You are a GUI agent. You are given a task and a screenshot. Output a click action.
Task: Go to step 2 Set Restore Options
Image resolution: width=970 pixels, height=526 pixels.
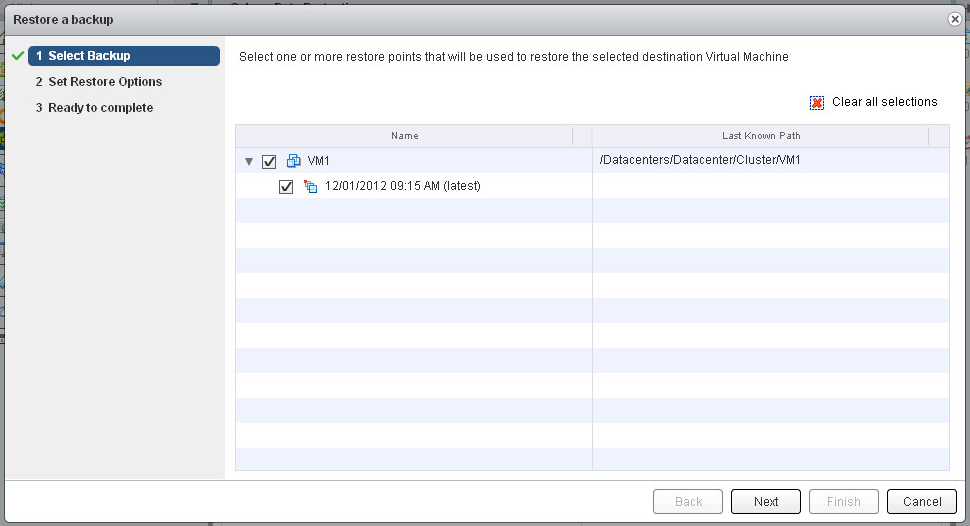coord(99,82)
